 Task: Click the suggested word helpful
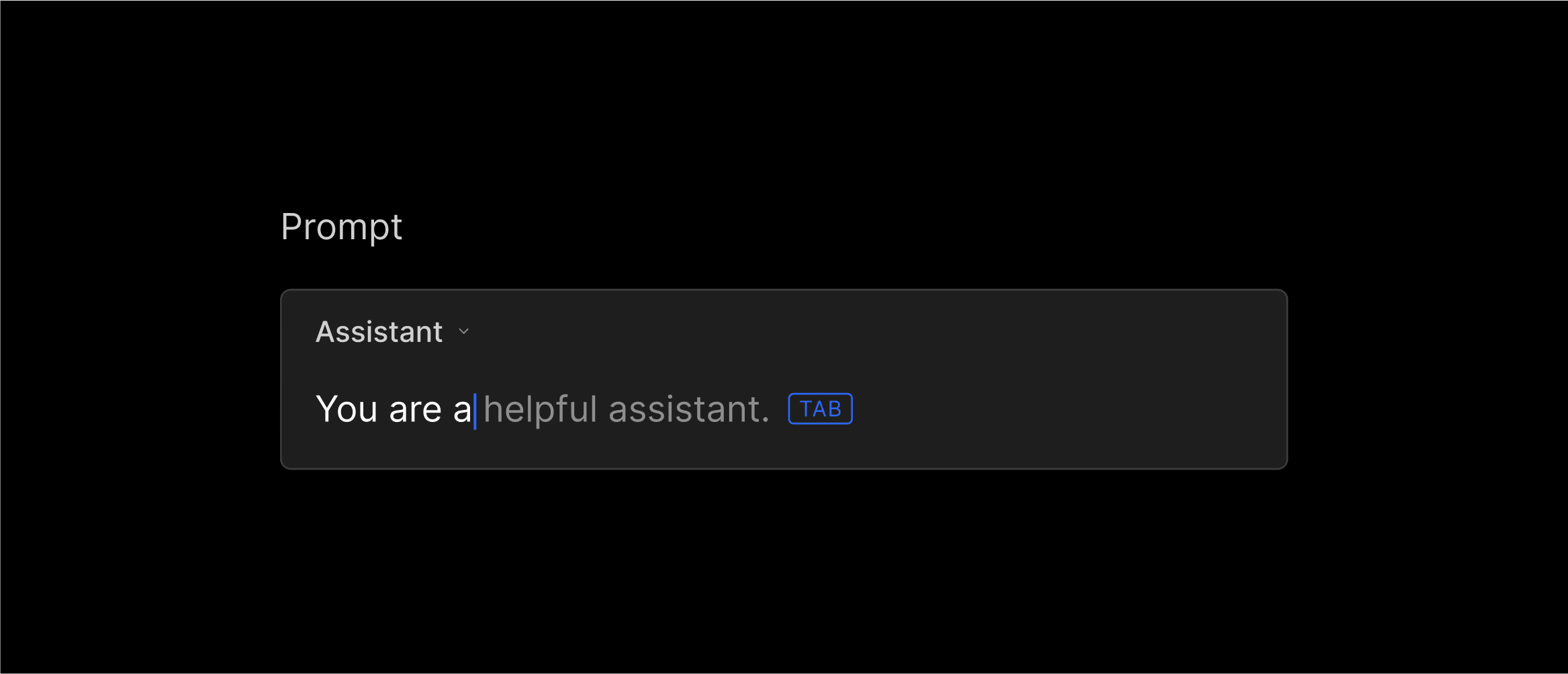(541, 409)
